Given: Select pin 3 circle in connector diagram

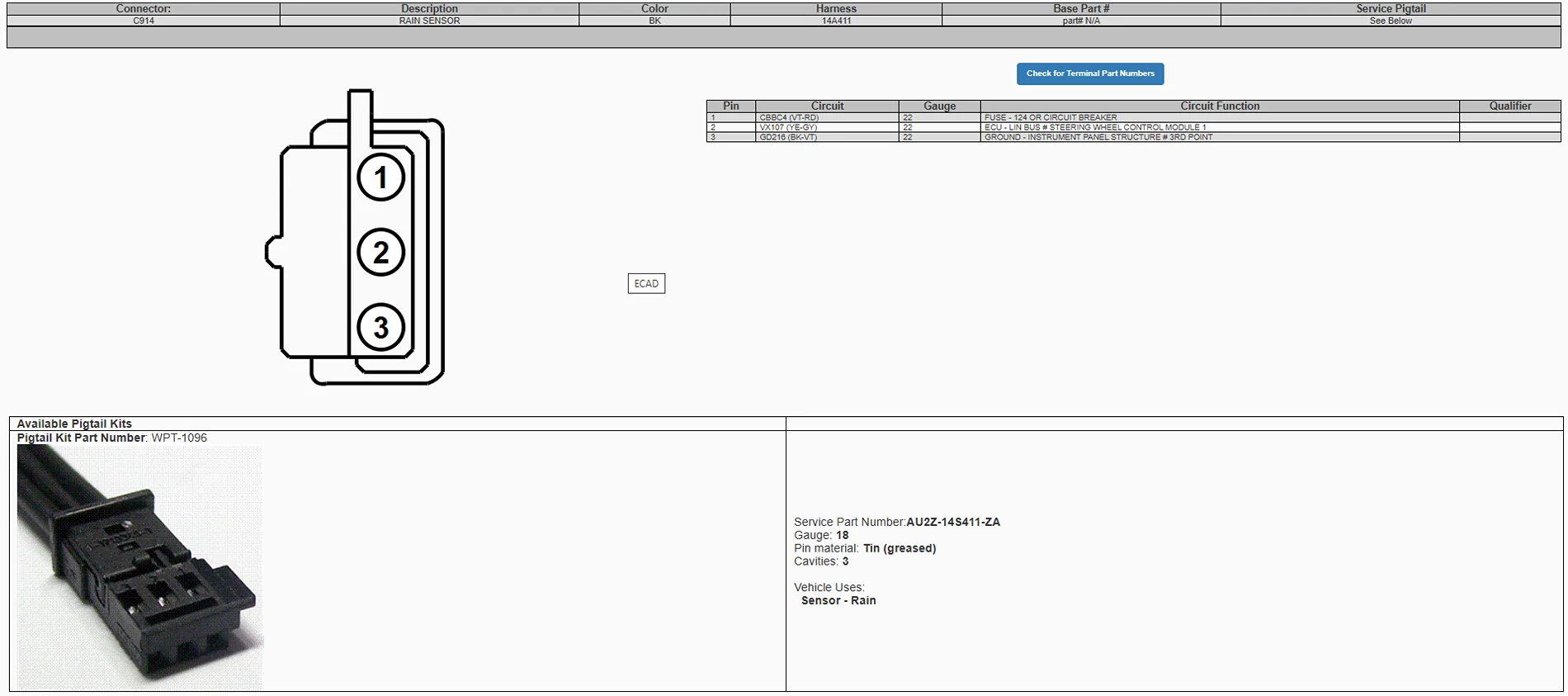Looking at the screenshot, I should click(380, 327).
